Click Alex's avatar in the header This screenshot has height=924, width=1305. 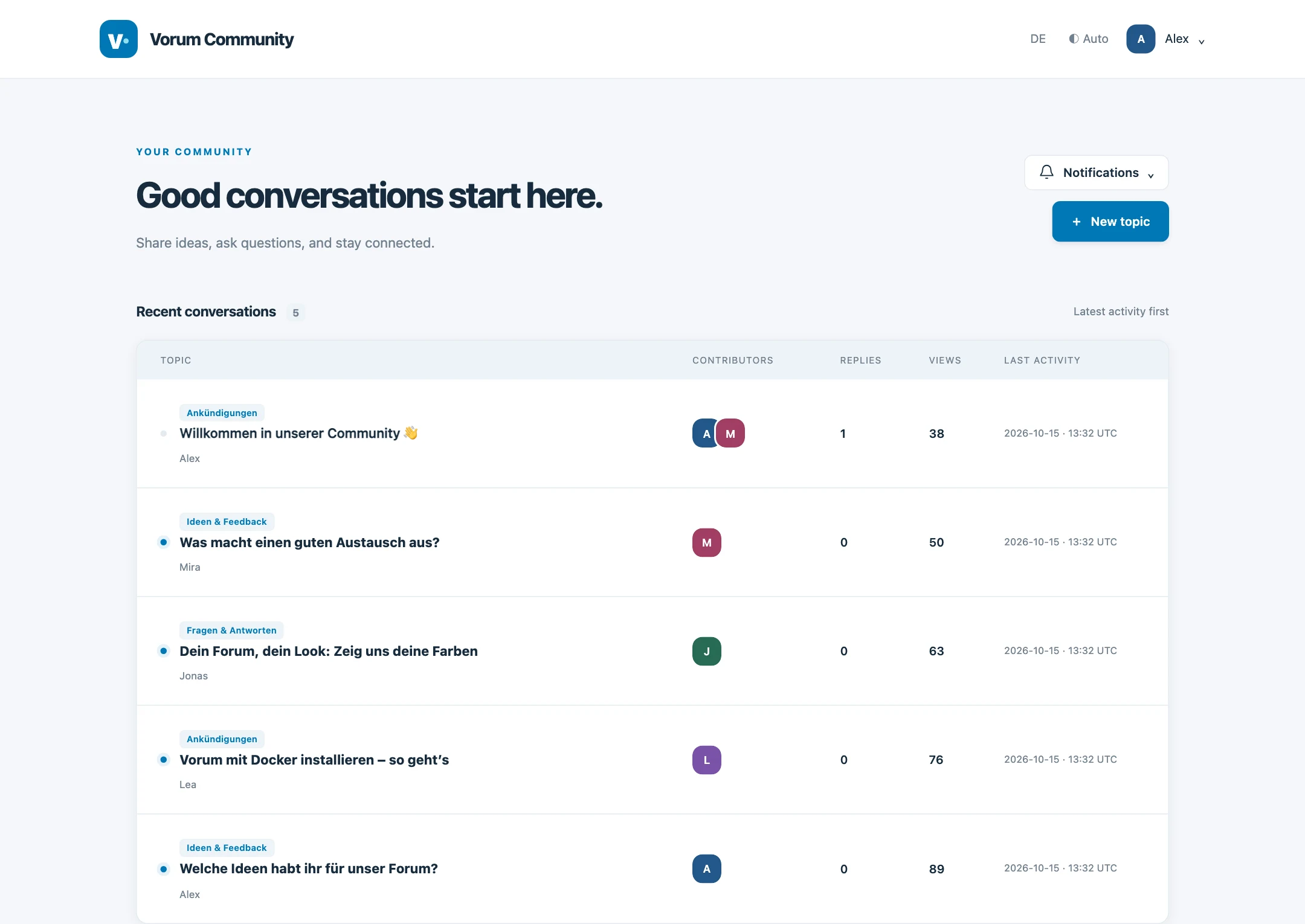[1141, 39]
